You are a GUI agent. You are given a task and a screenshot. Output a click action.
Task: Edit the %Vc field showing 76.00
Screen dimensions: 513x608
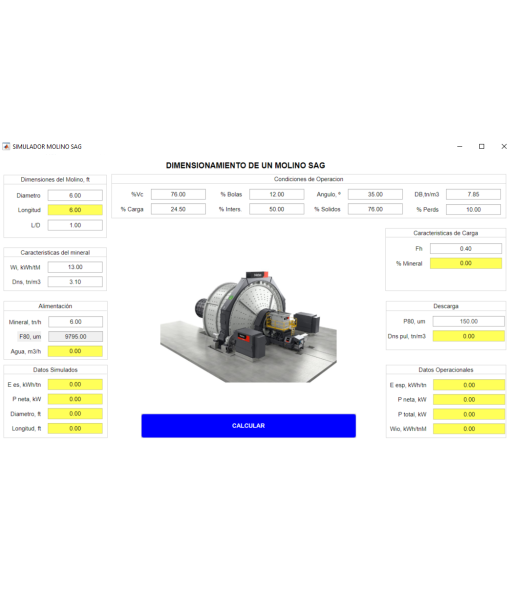[178, 194]
